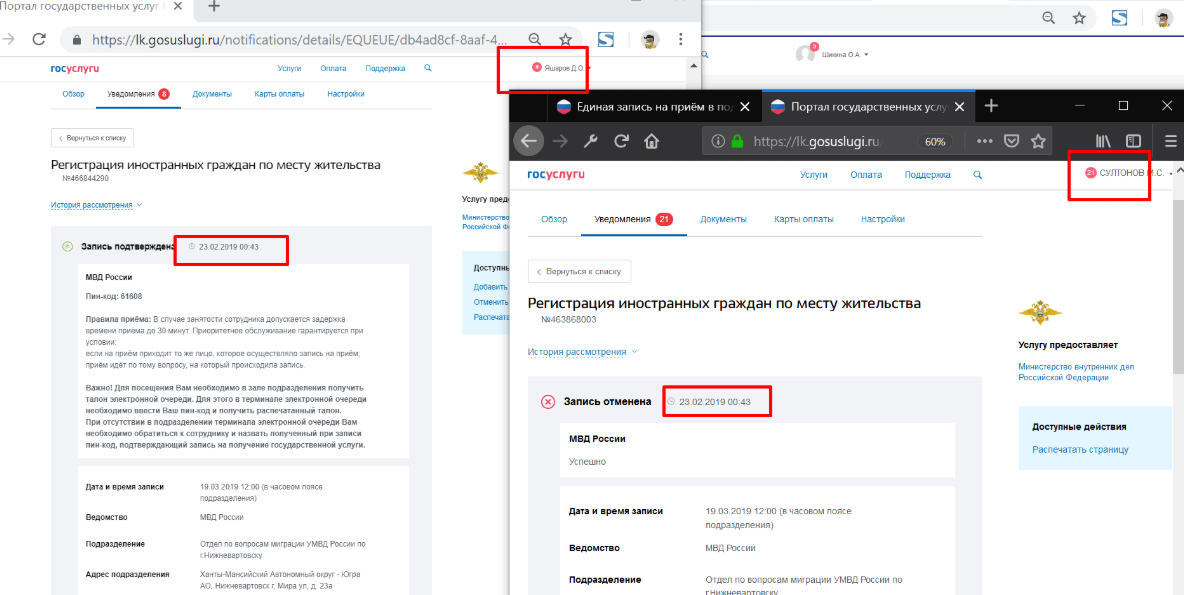Click Поддержка link in left Chrome Gosuslugi header
Screen dimensions: 1184x595
pos(385,68)
